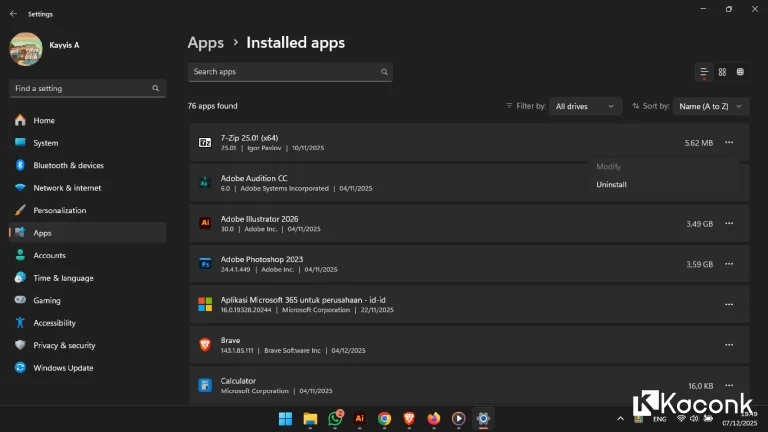Click the 3.59 GB size value
Viewport: 768px width, 432px height.
699,264
